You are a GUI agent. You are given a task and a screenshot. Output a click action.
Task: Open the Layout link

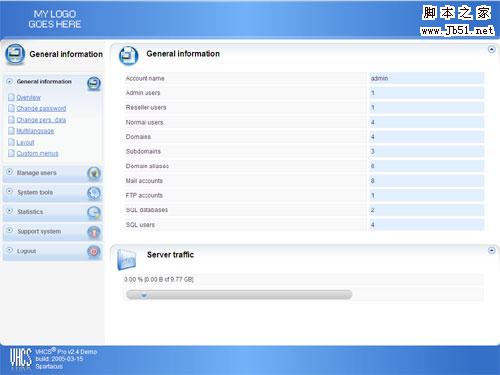pyautogui.click(x=25, y=142)
